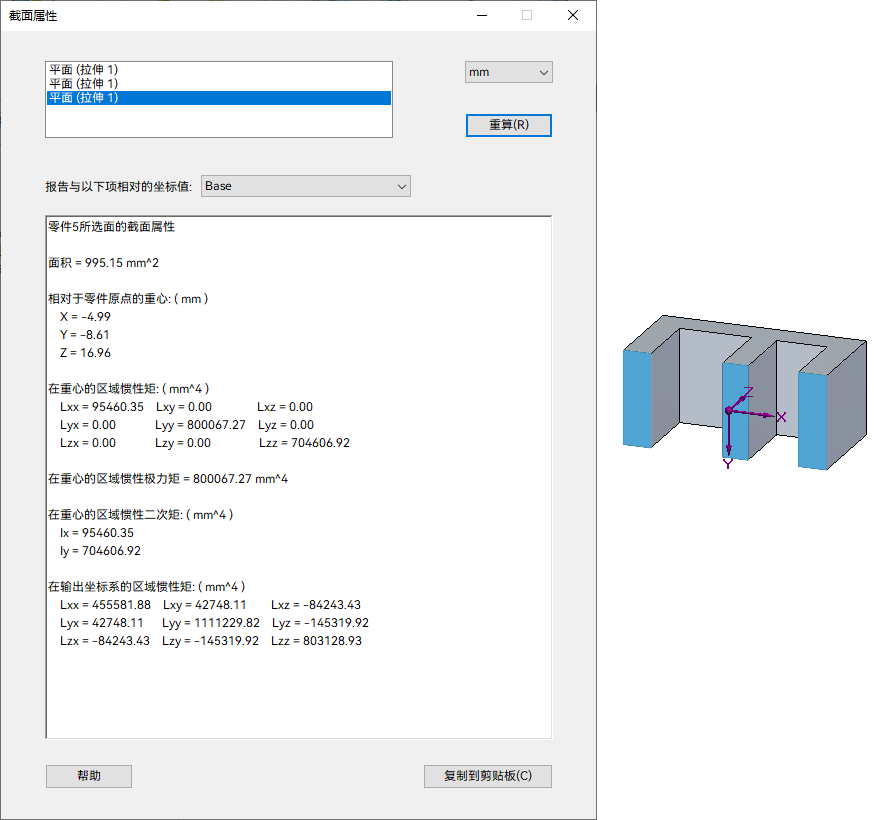Click the Z axis label of the triad

[748, 393]
